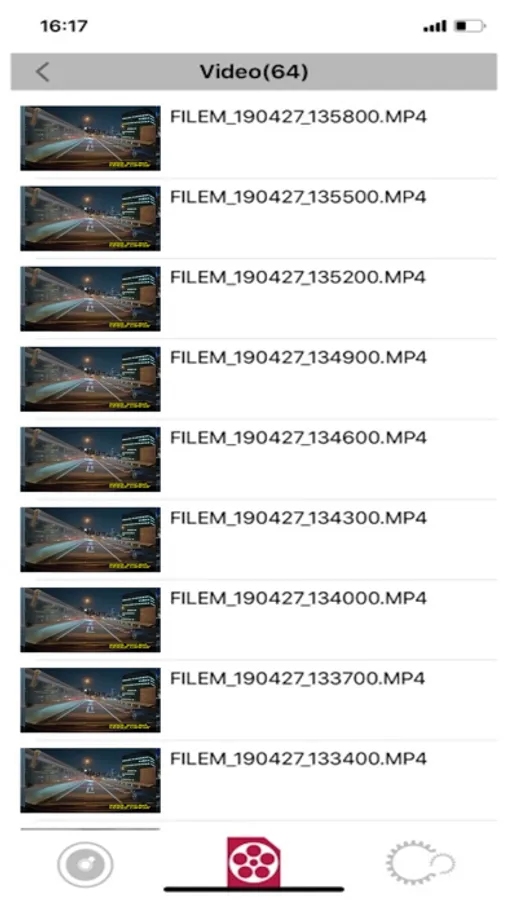This screenshot has height=900, width=507.
Task: Open thumbnail of FILEM_190427_135800.MP4
Action: tap(90, 138)
